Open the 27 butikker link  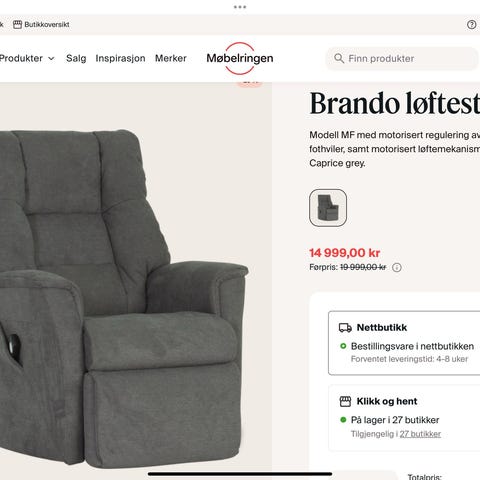point(420,434)
